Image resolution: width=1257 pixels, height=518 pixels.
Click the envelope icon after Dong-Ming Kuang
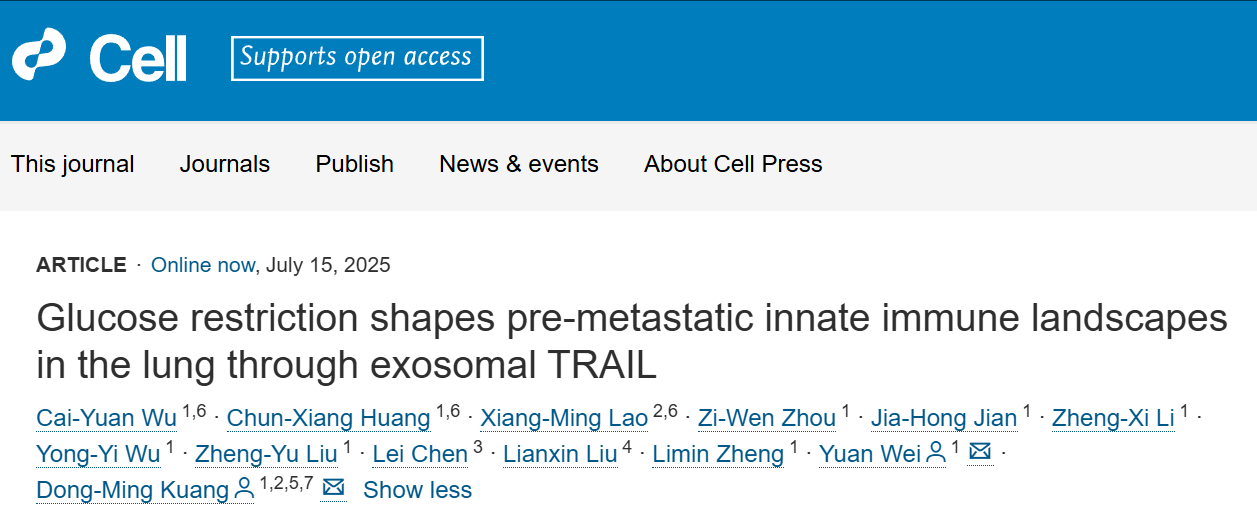point(333,489)
